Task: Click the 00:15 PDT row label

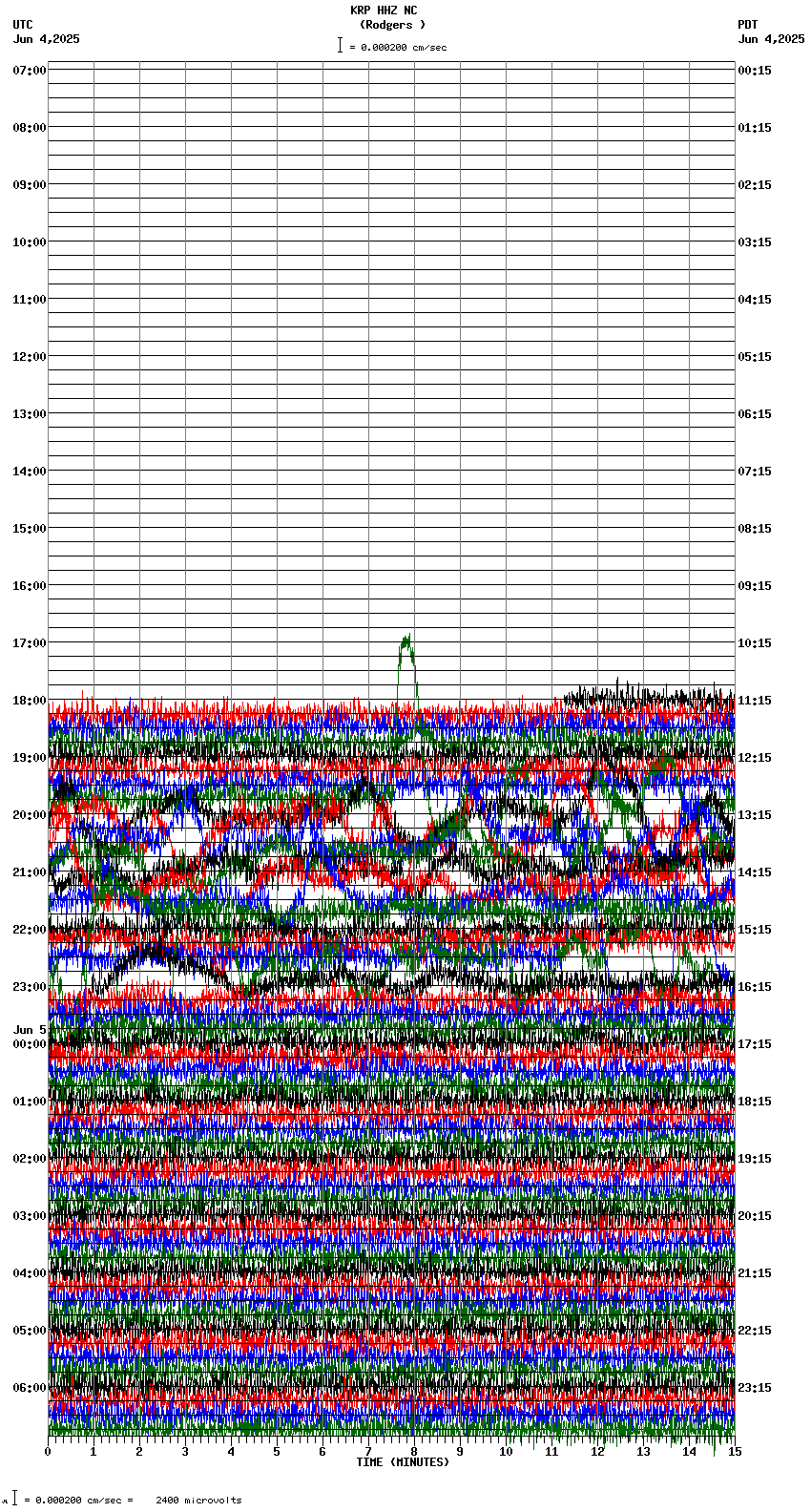Action: (755, 71)
